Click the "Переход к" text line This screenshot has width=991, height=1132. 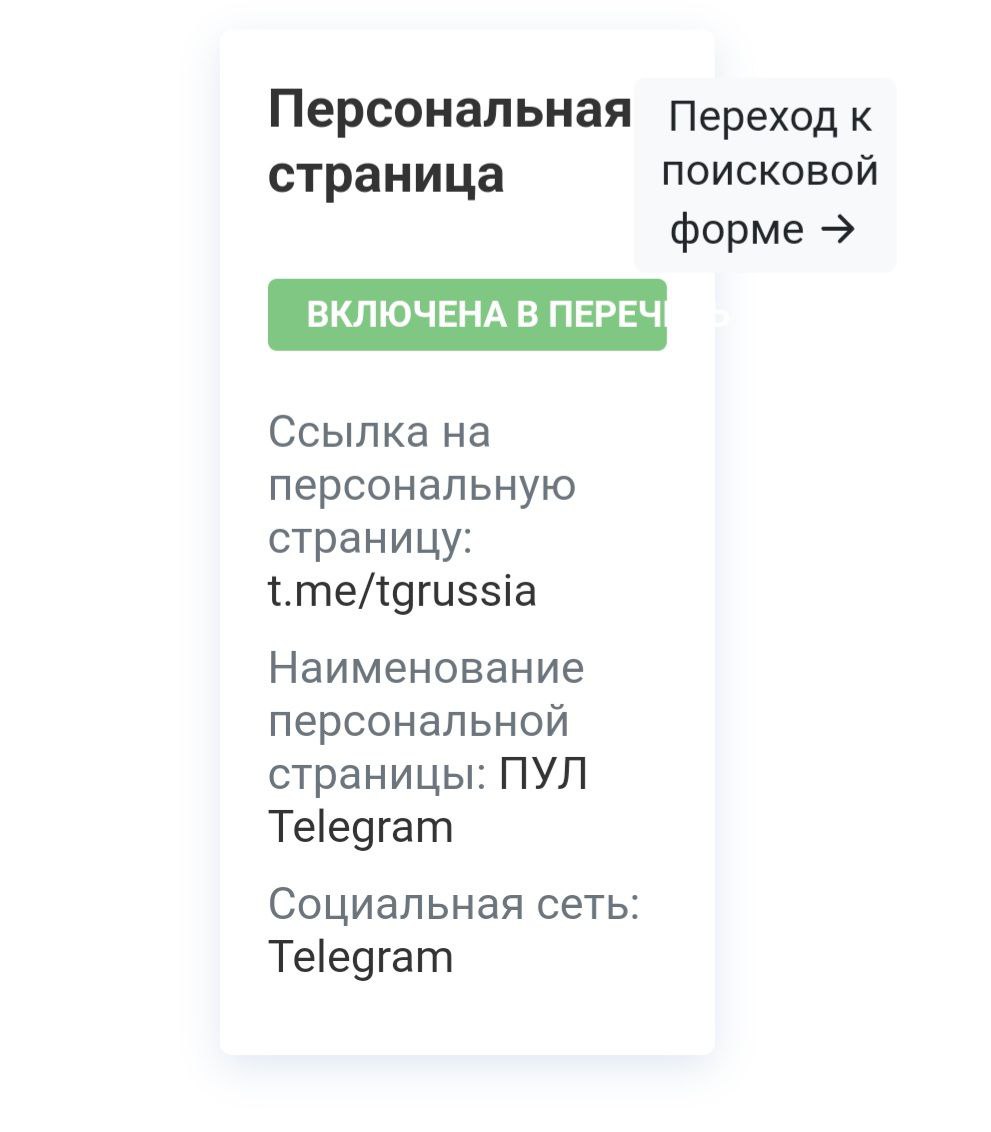click(x=769, y=117)
